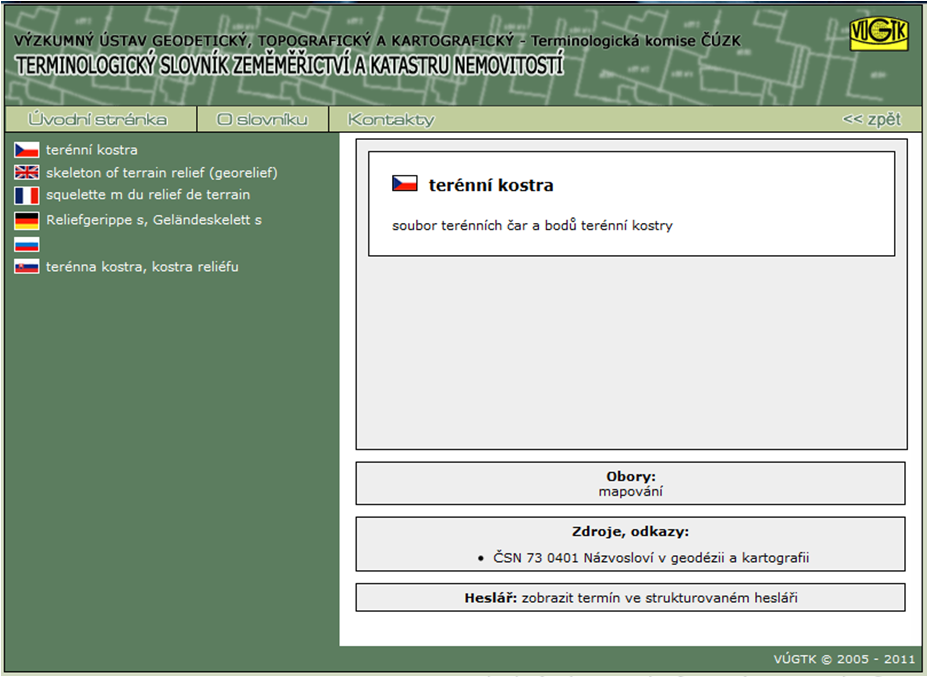This screenshot has width=927, height=677.
Task: Select German term Reliefgerippe s, Geländeskelett s
Action: [x=154, y=220]
